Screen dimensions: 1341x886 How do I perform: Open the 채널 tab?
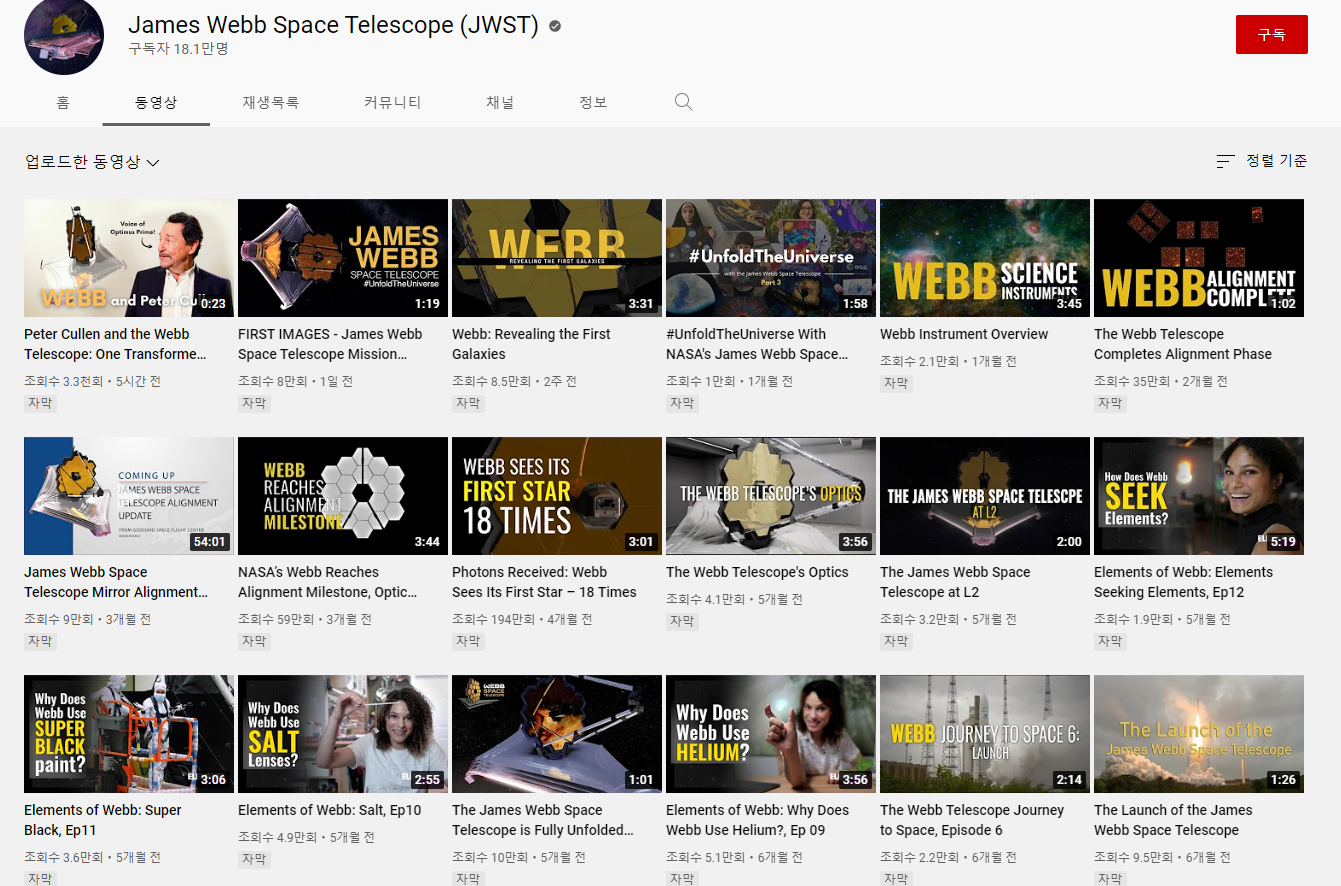[500, 102]
